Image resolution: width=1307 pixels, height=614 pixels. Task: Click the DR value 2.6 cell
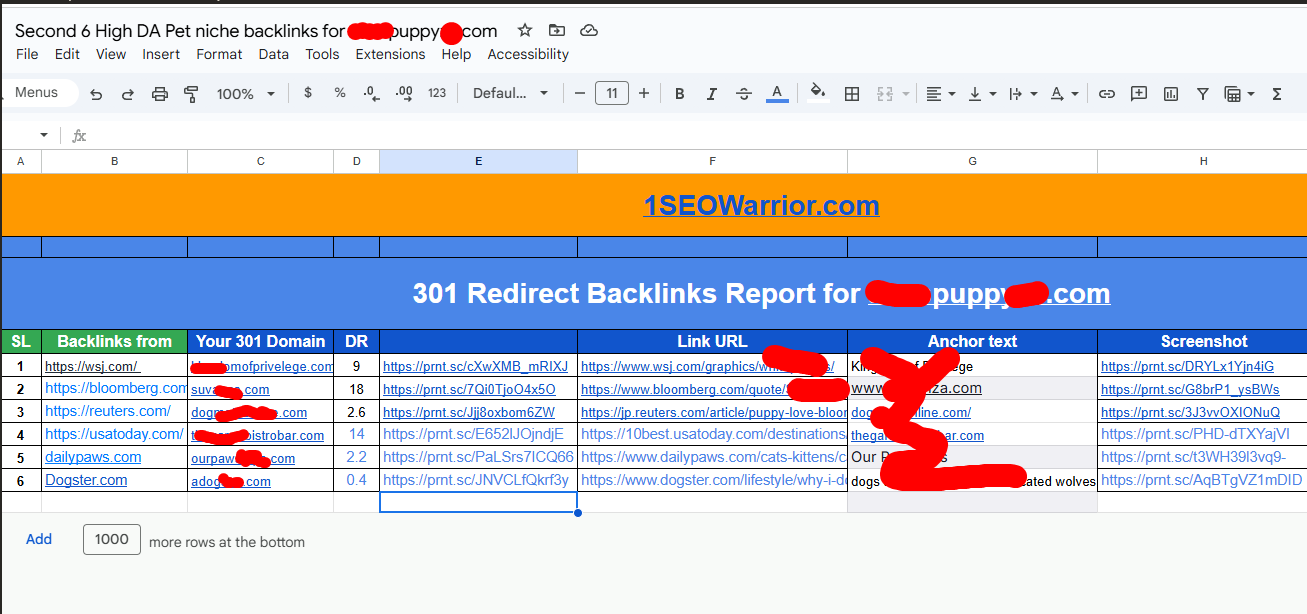[356, 411]
